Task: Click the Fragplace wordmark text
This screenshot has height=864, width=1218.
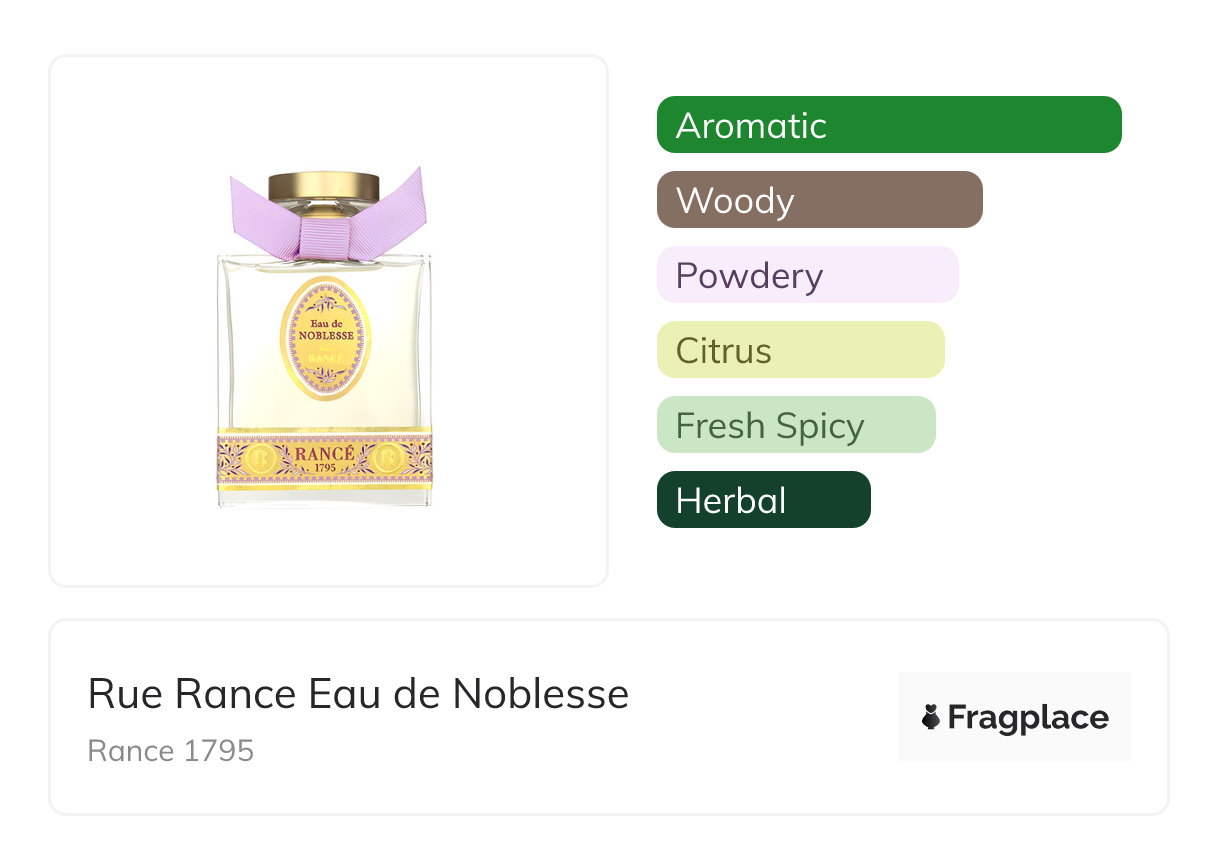Action: tap(1028, 718)
